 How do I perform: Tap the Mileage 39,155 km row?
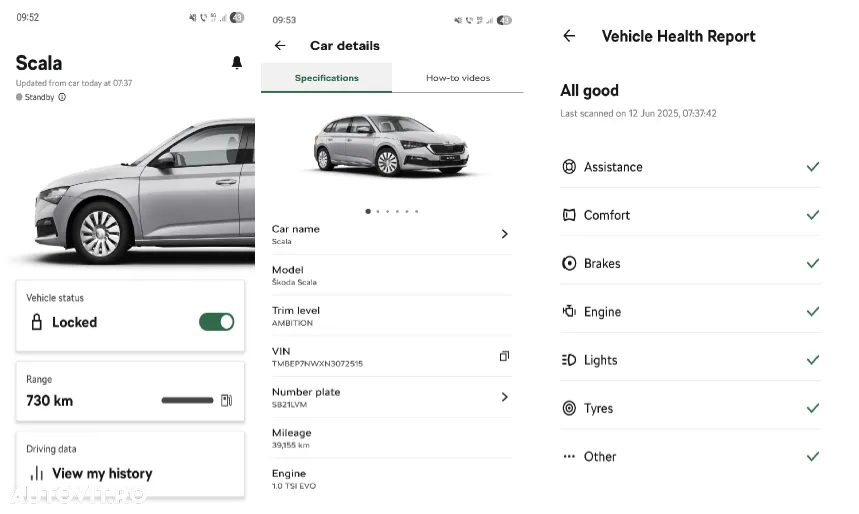392,438
